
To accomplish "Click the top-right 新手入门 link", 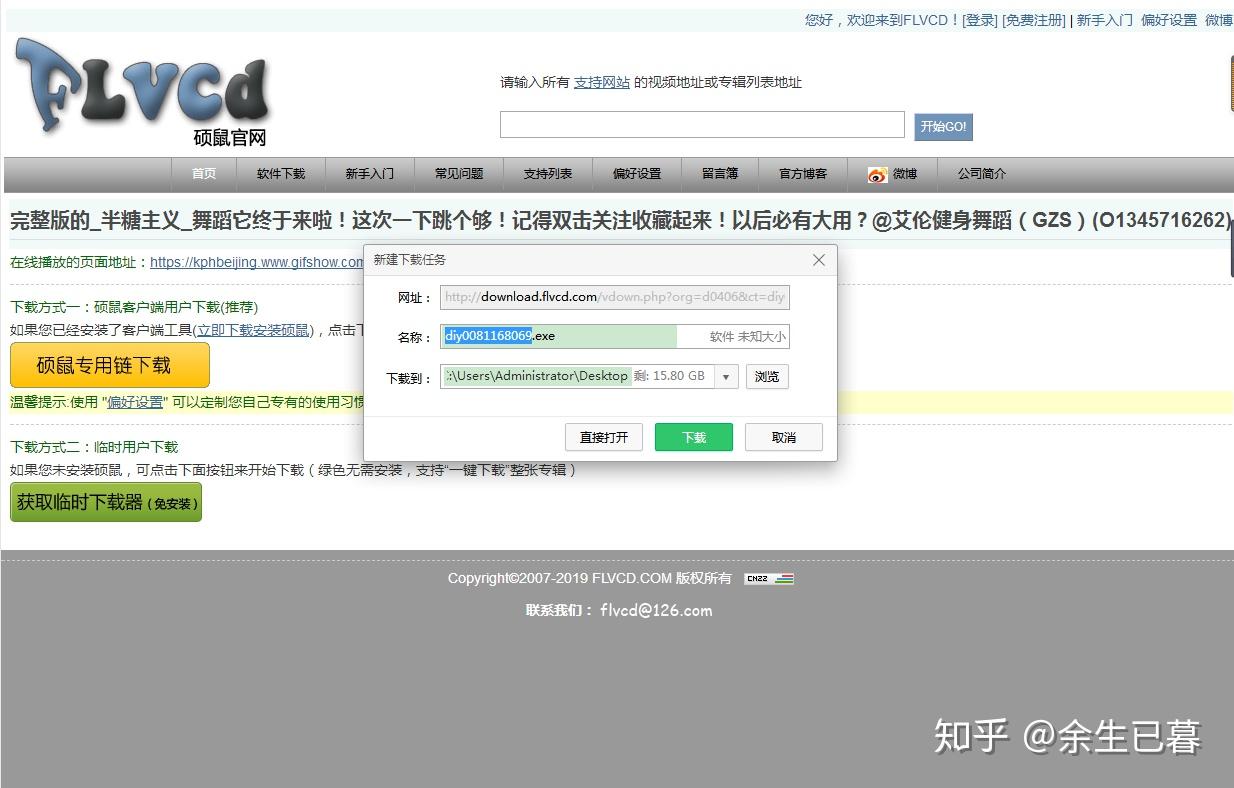I will tap(1105, 20).
